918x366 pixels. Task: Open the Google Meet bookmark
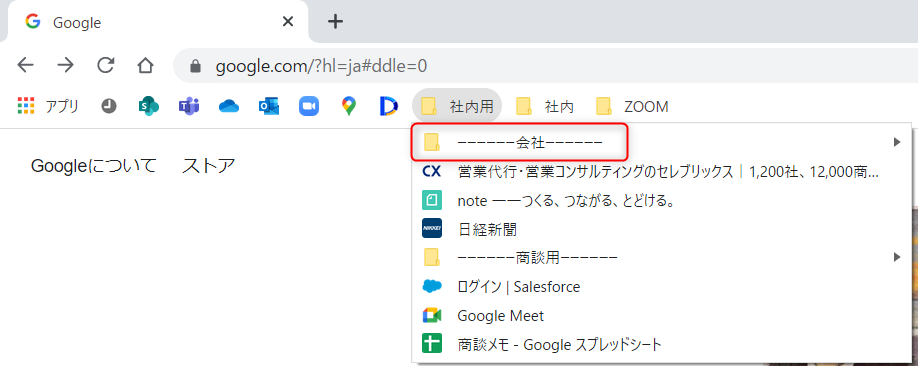(x=662, y=316)
